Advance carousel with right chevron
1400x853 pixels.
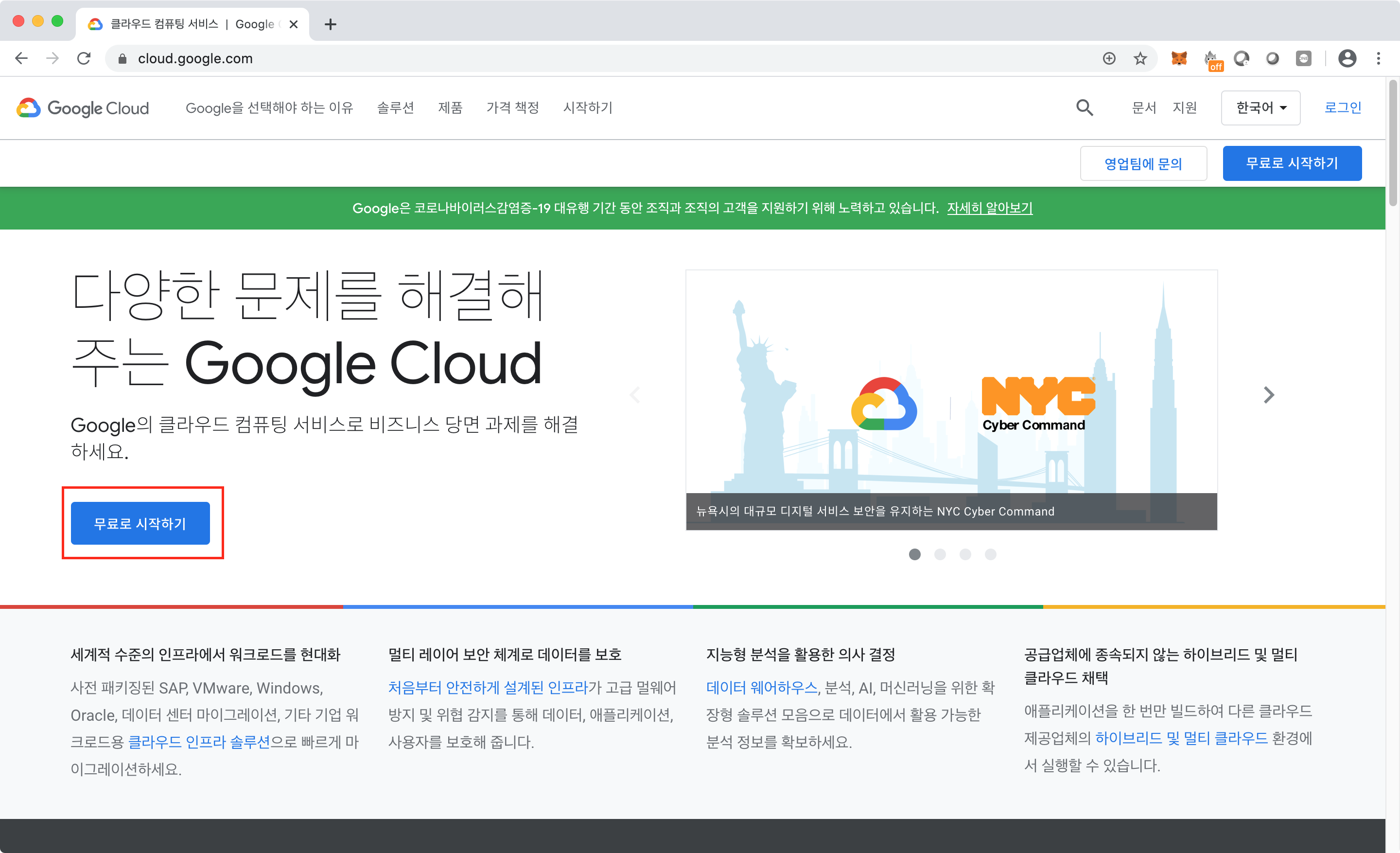click(x=1268, y=395)
